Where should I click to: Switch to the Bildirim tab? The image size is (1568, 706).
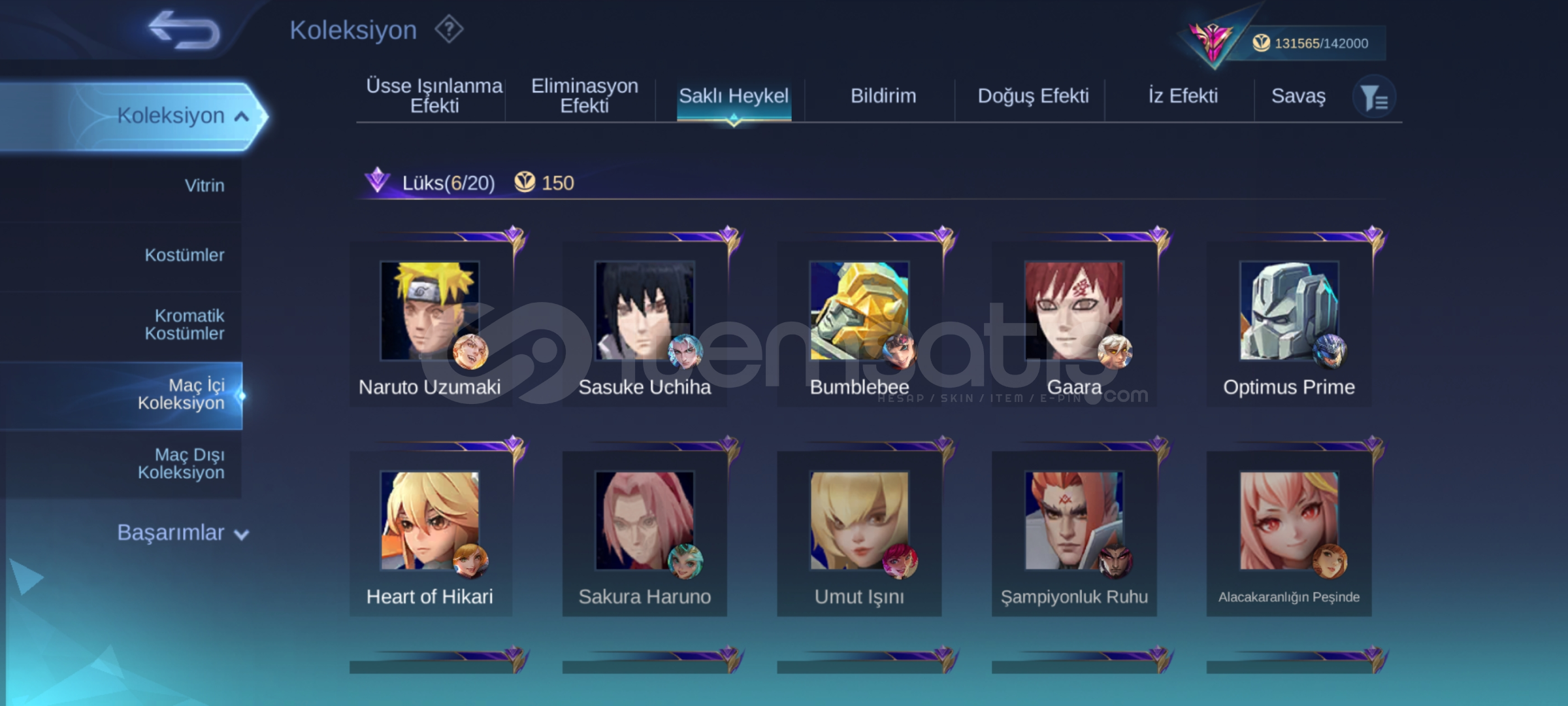tap(883, 96)
